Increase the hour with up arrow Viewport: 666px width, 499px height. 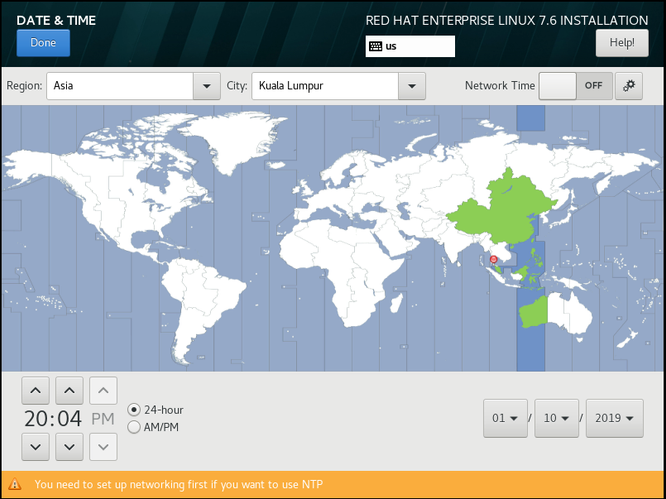pos(35,390)
